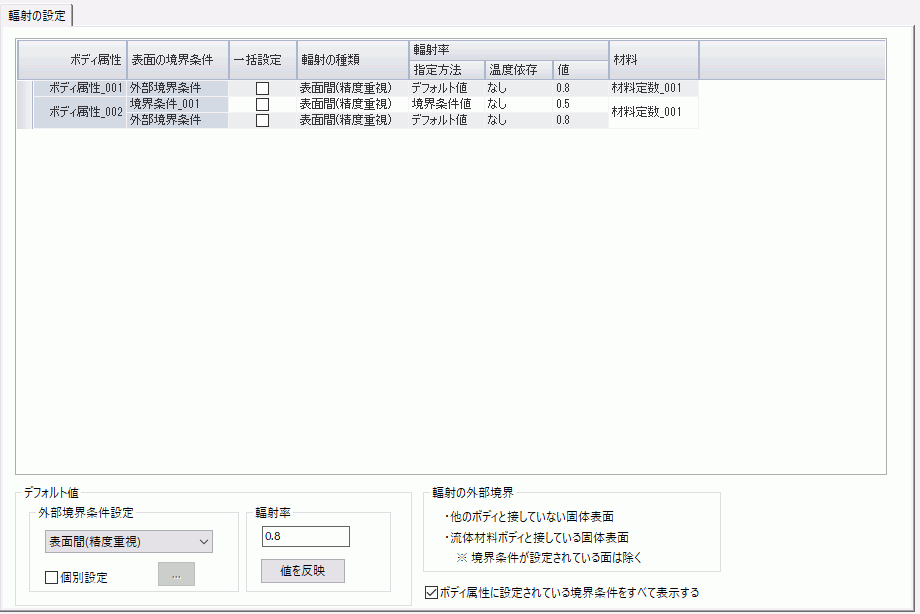Enable 一括設定 for ボディ属性_002 外部境界条件 row
Screen dimensions: 920x614
point(263,120)
